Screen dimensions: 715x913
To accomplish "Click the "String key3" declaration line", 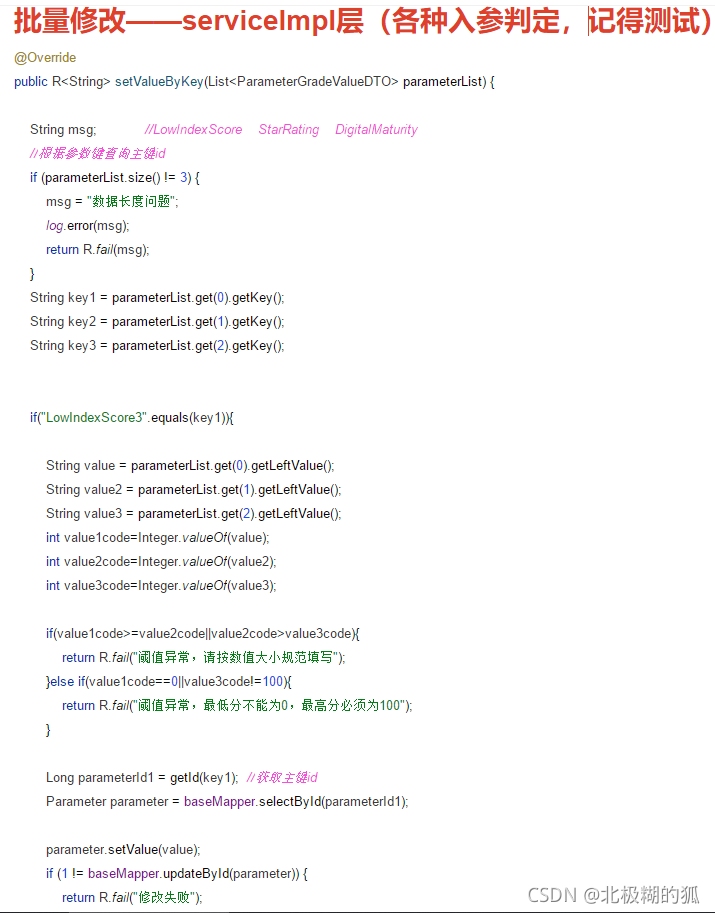I will point(157,345).
